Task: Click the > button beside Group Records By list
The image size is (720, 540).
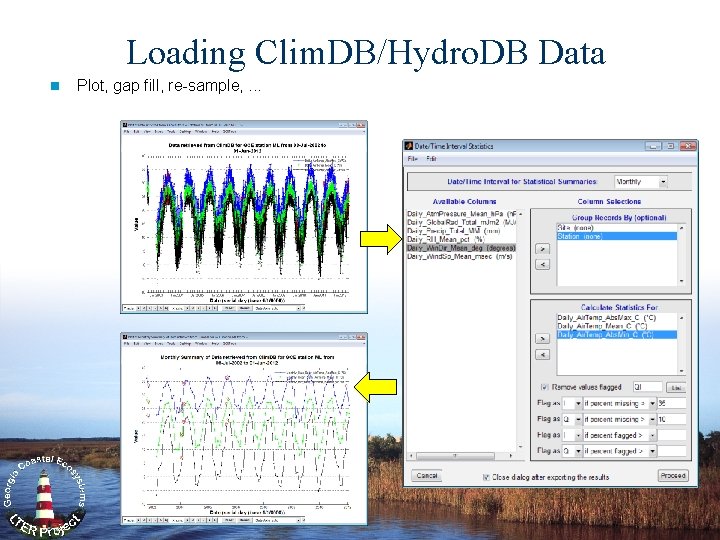Action: [543, 248]
